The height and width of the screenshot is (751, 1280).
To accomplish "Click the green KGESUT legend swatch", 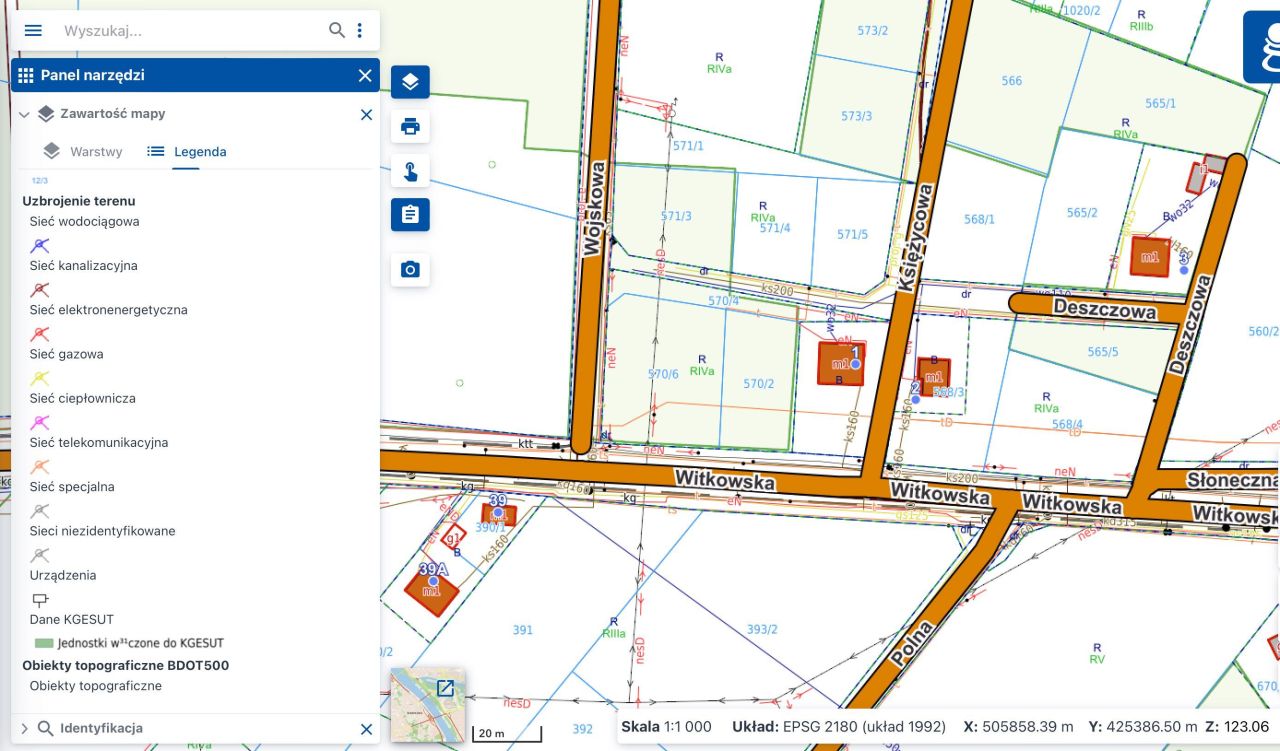I will tap(43, 643).
